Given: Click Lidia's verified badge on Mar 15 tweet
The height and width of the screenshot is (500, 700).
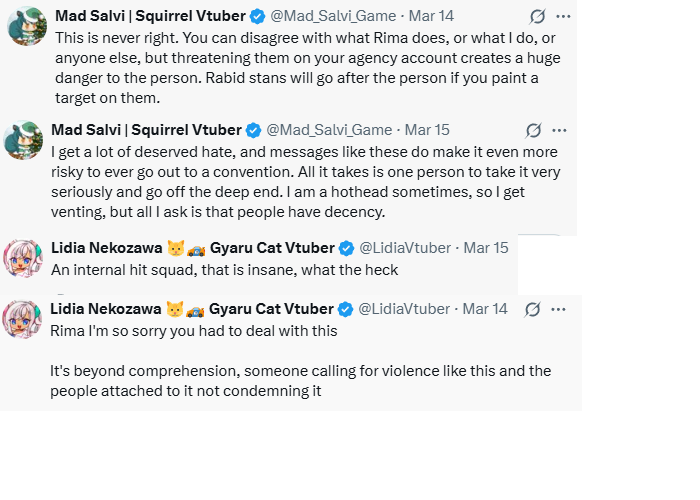Looking at the screenshot, I should coord(346,248).
